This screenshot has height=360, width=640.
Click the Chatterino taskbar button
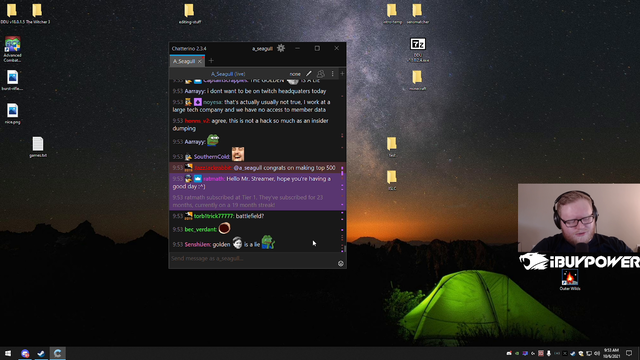coord(58,353)
